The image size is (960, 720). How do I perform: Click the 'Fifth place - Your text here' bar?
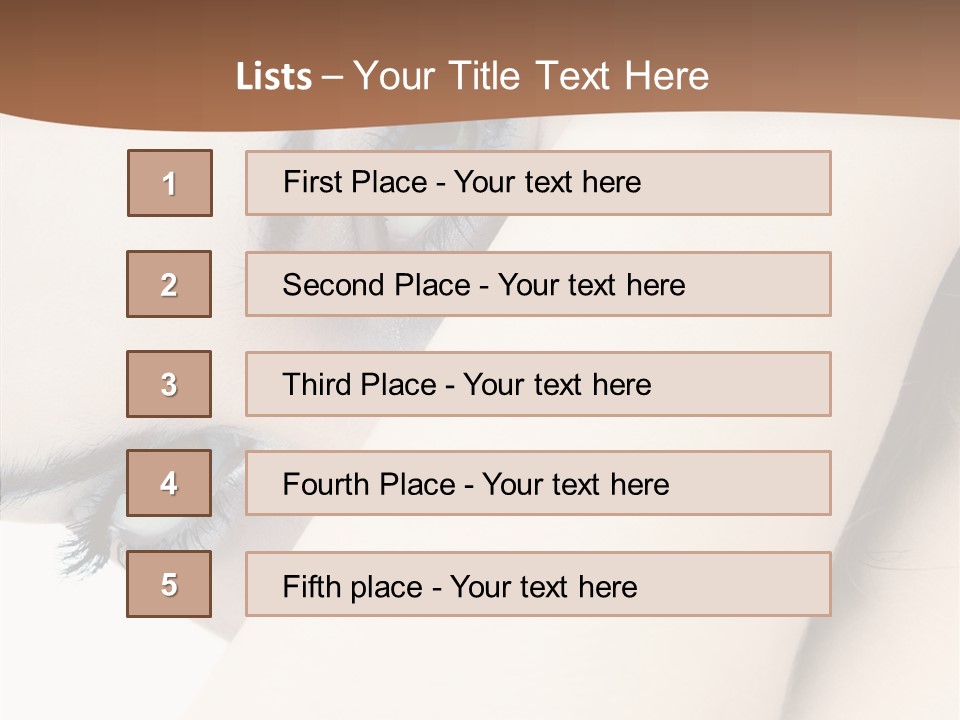pyautogui.click(x=538, y=584)
